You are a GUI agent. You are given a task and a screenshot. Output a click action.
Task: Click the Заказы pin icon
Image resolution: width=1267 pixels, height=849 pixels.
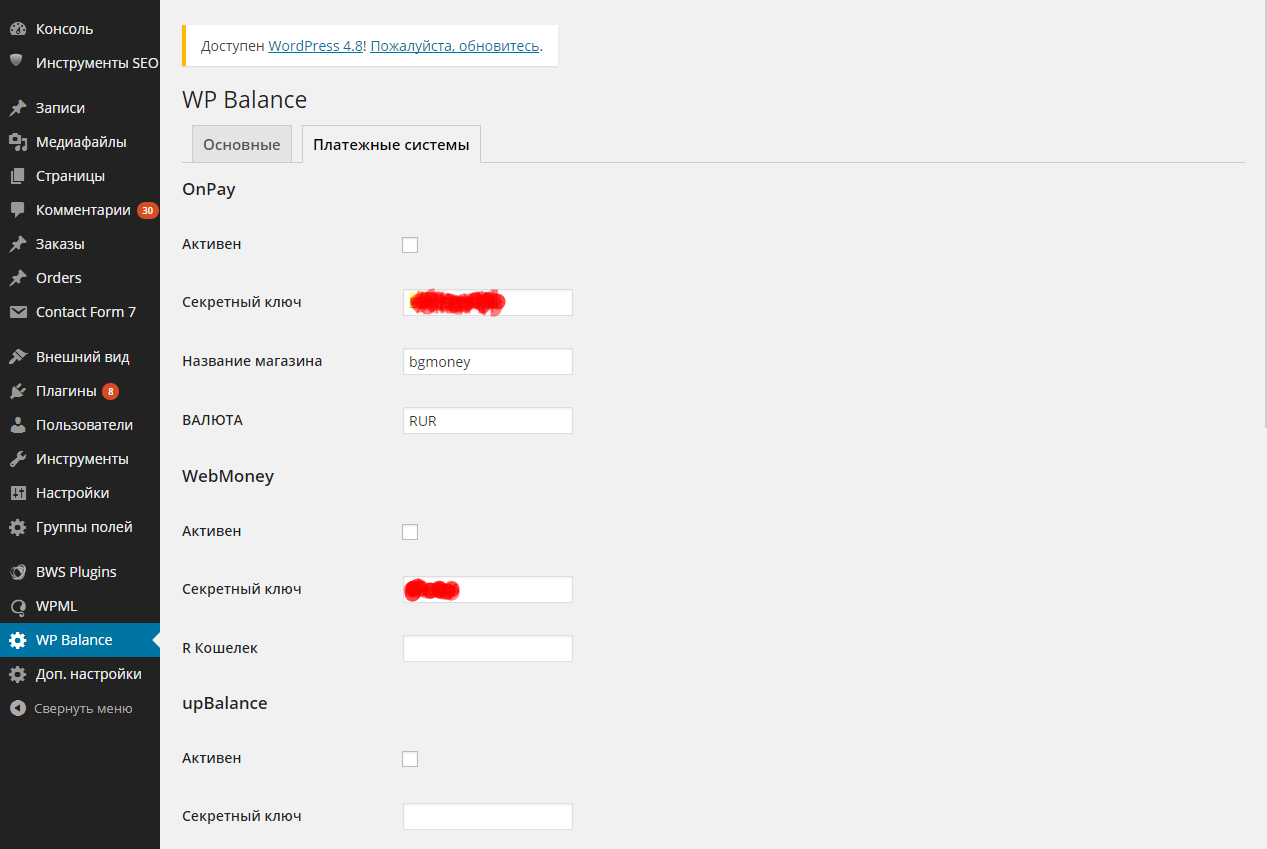click(x=17, y=244)
